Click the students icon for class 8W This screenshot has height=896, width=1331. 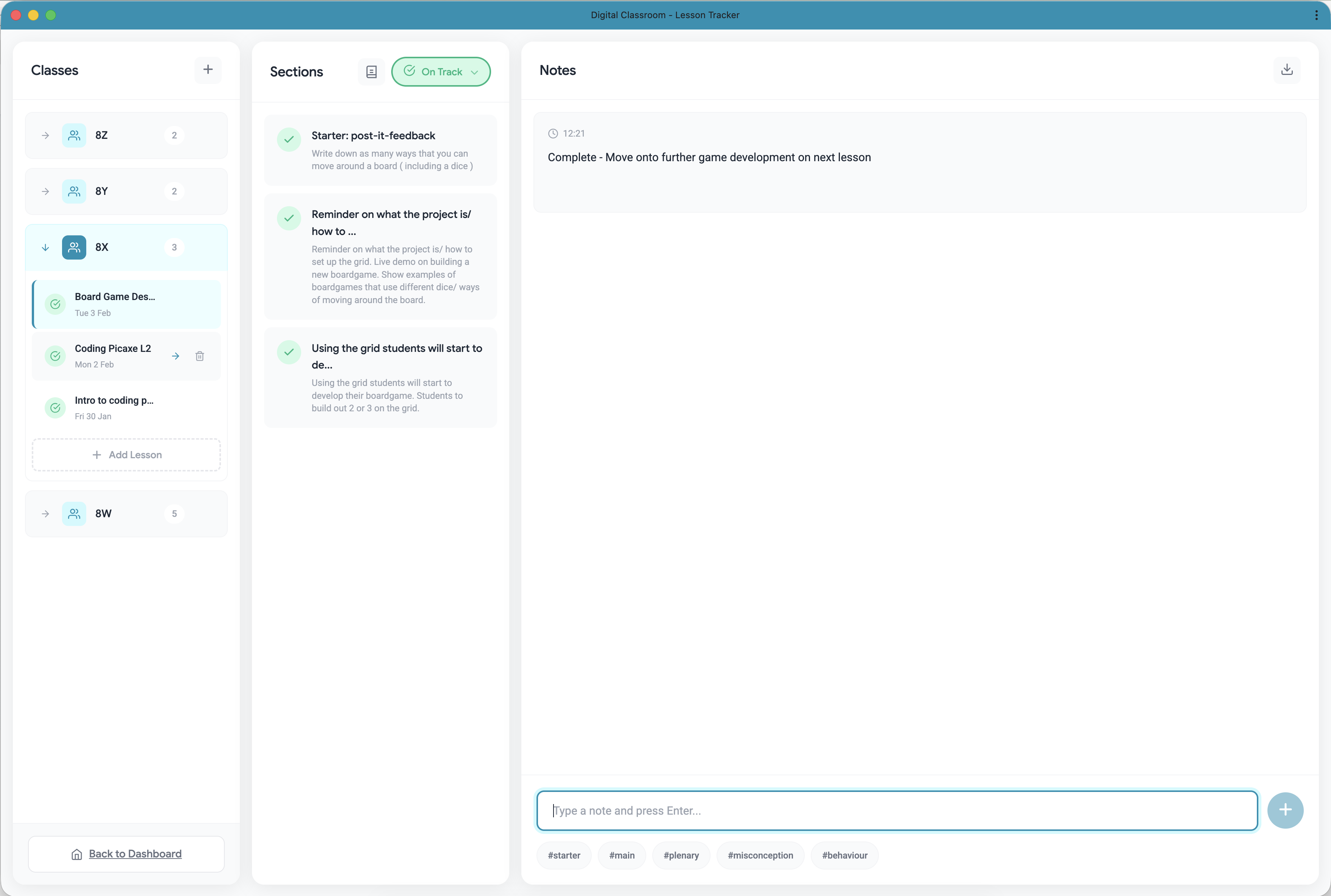[x=74, y=513]
